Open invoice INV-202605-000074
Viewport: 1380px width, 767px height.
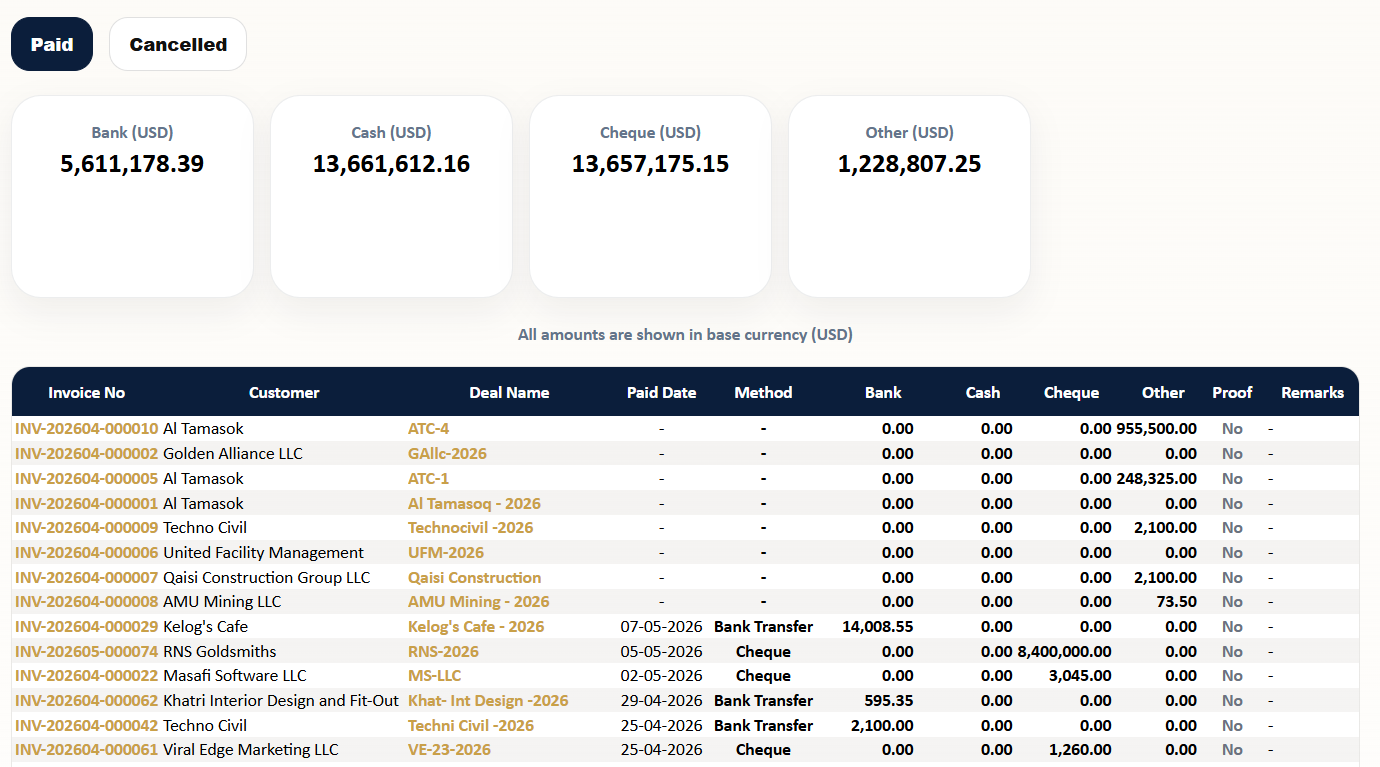pos(87,652)
